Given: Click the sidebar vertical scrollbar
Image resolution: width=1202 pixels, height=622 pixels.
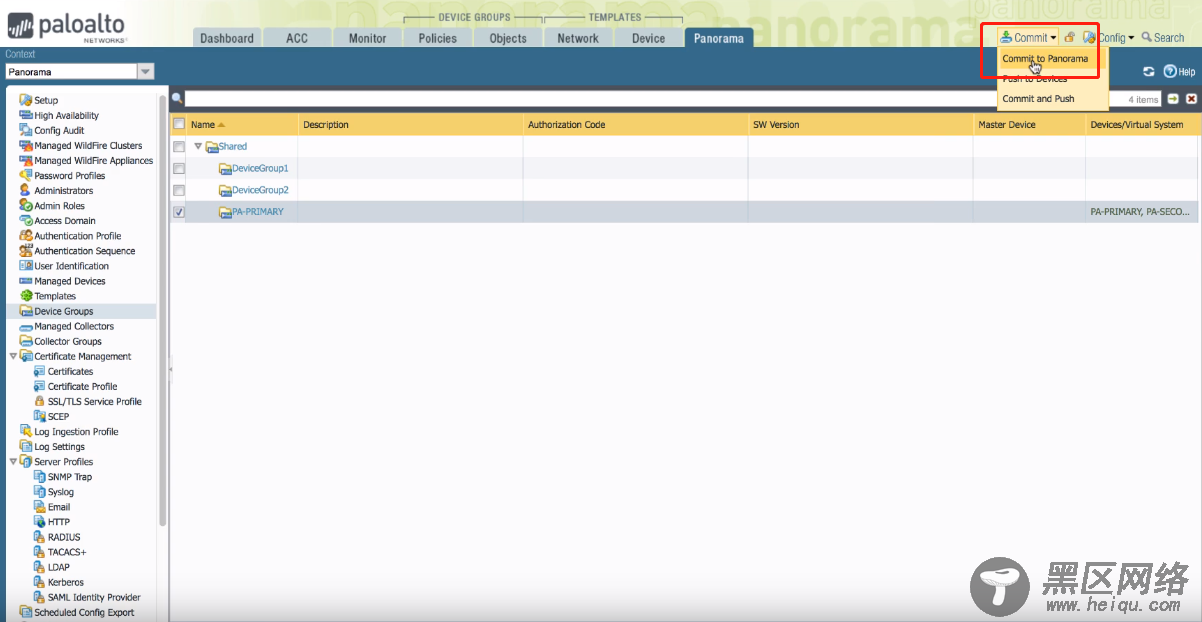Looking at the screenshot, I should tap(163, 310).
